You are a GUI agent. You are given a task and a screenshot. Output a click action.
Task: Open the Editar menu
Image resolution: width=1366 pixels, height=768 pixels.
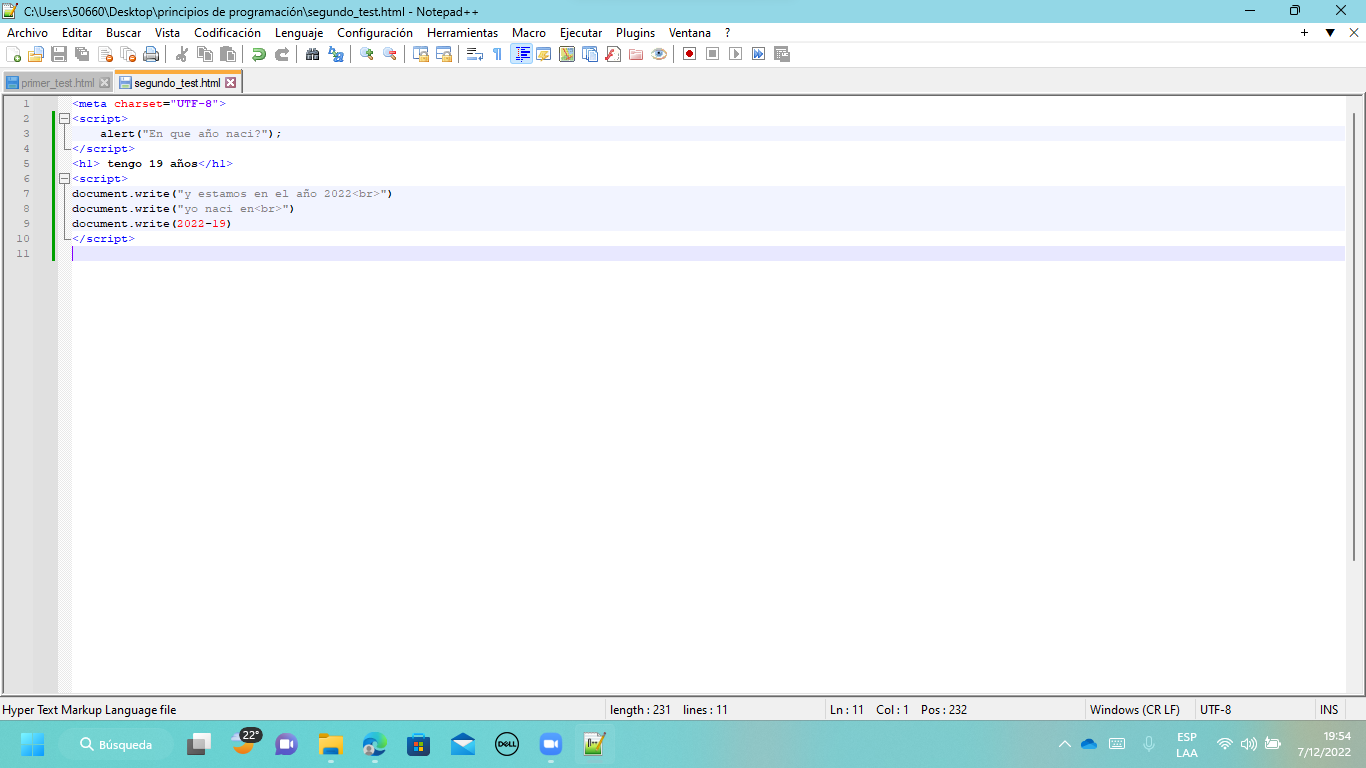(77, 33)
